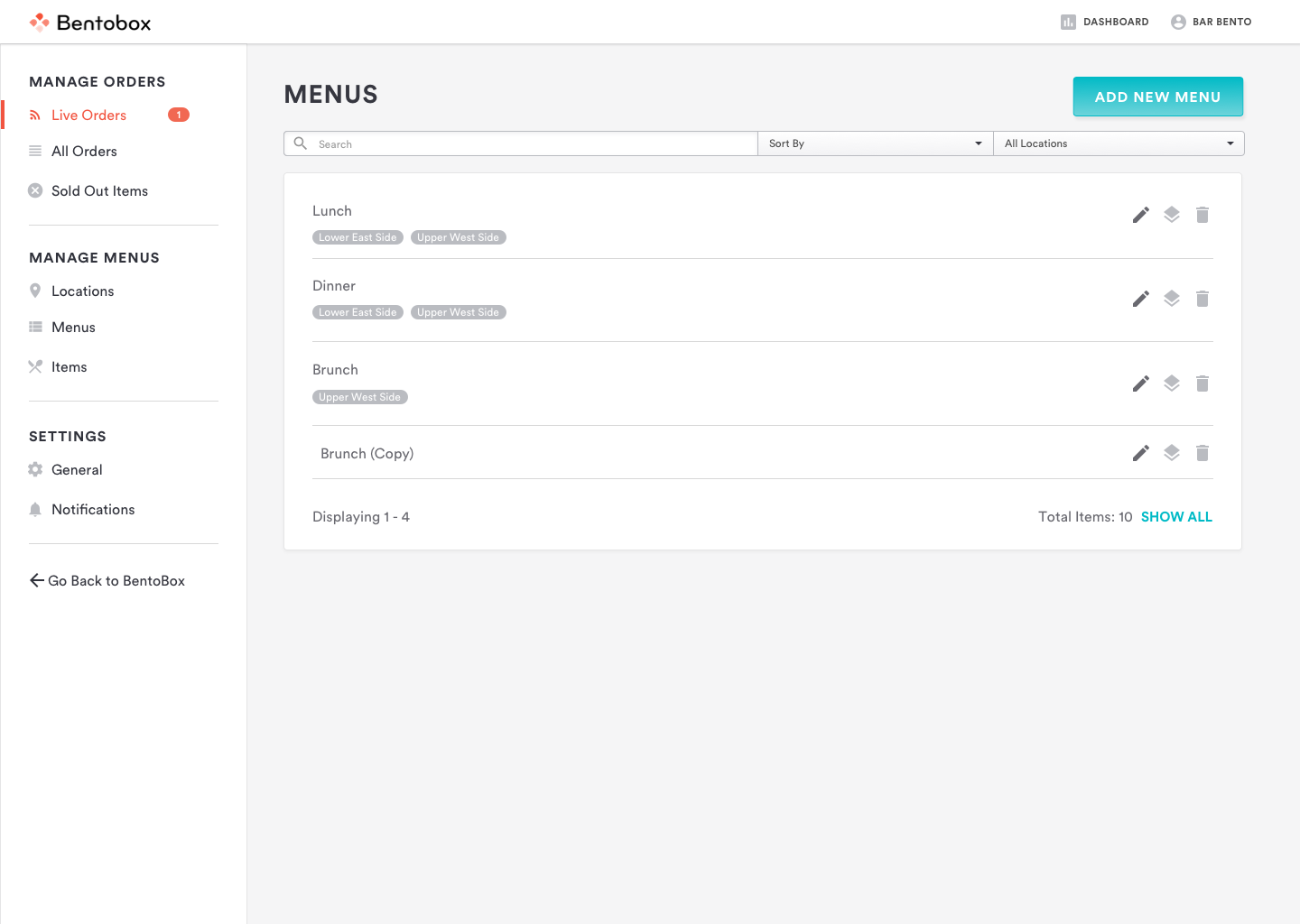Edit the Brunch (Copy) menu with pencil icon
The image size is (1300, 924).
click(1141, 453)
